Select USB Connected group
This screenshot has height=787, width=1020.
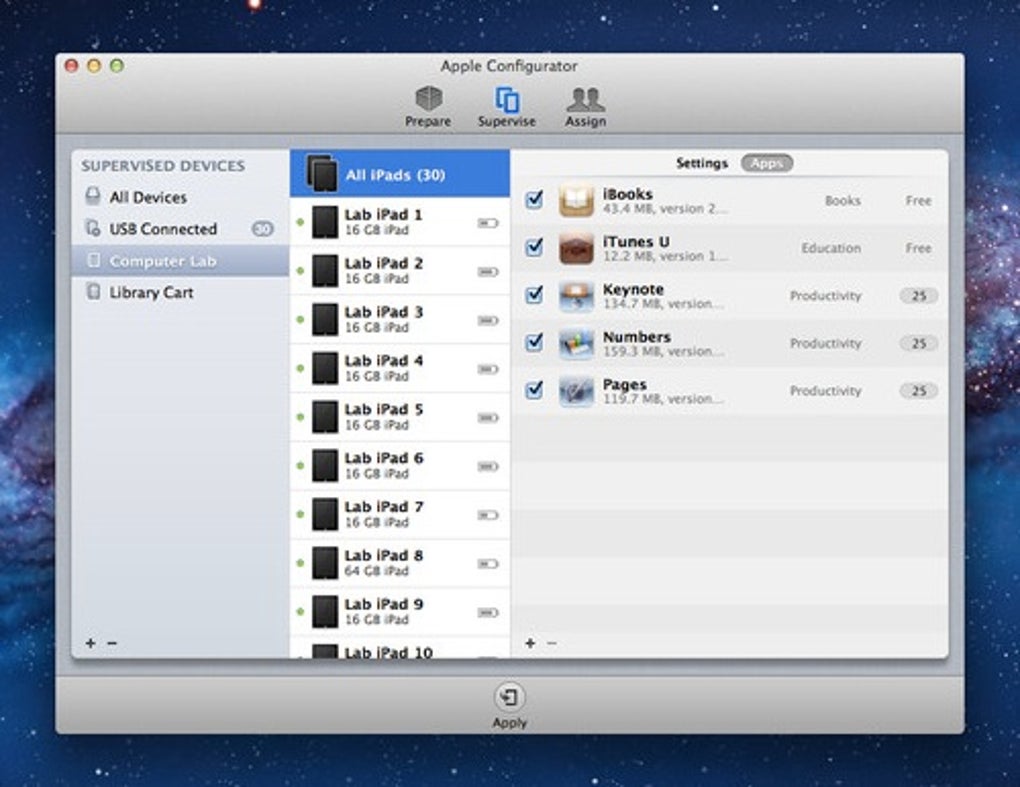(x=162, y=229)
